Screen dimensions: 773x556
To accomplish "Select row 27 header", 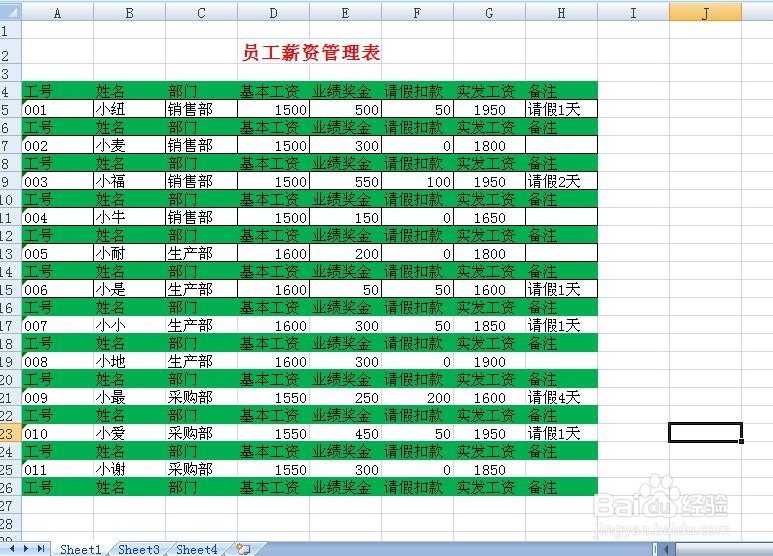I will 10,505.
